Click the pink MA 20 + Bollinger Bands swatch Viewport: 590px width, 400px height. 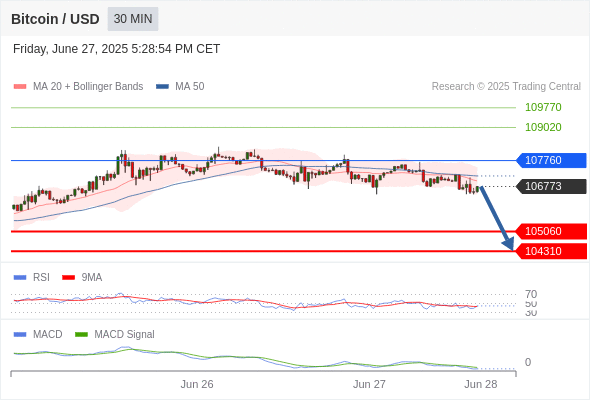[x=20, y=87]
